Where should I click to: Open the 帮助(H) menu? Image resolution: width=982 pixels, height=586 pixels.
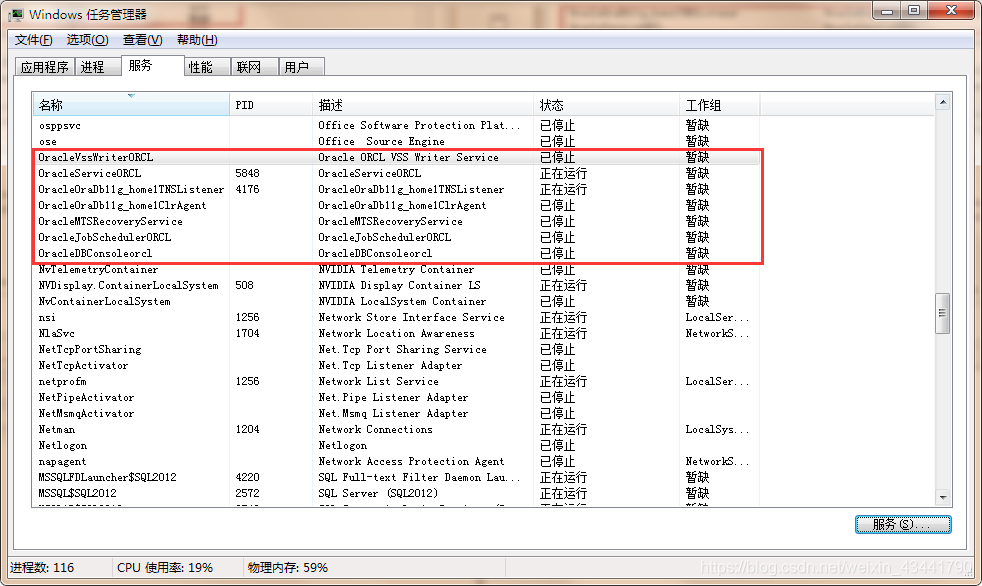pyautogui.click(x=197, y=40)
